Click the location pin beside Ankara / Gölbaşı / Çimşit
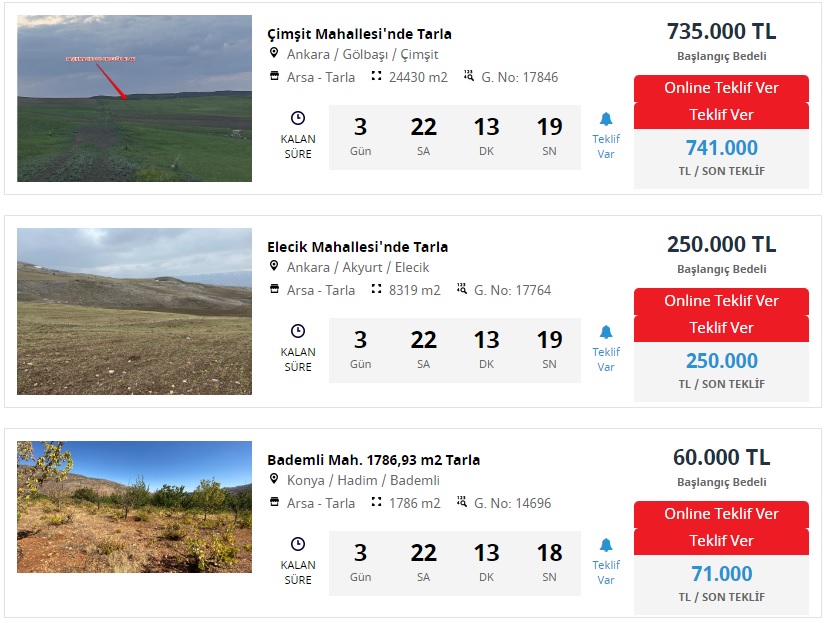This screenshot has width=828, height=623. pyautogui.click(x=274, y=54)
